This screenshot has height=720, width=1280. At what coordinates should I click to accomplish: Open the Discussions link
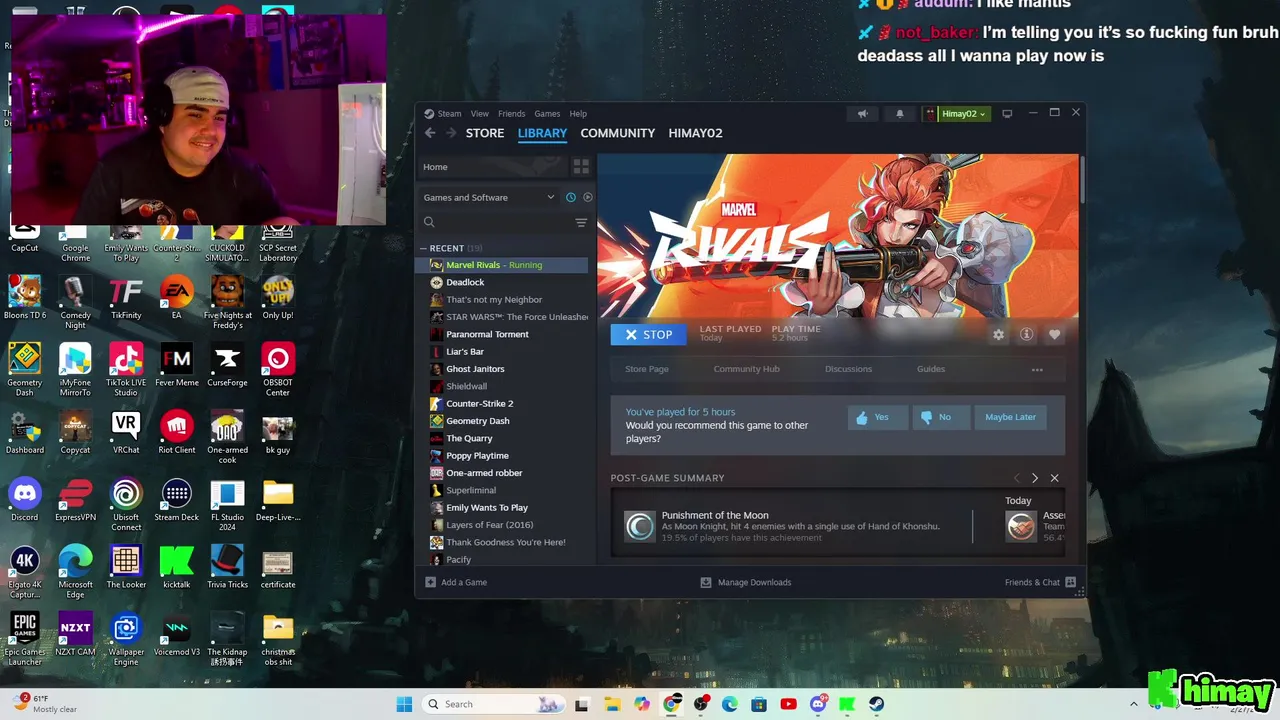coord(848,369)
